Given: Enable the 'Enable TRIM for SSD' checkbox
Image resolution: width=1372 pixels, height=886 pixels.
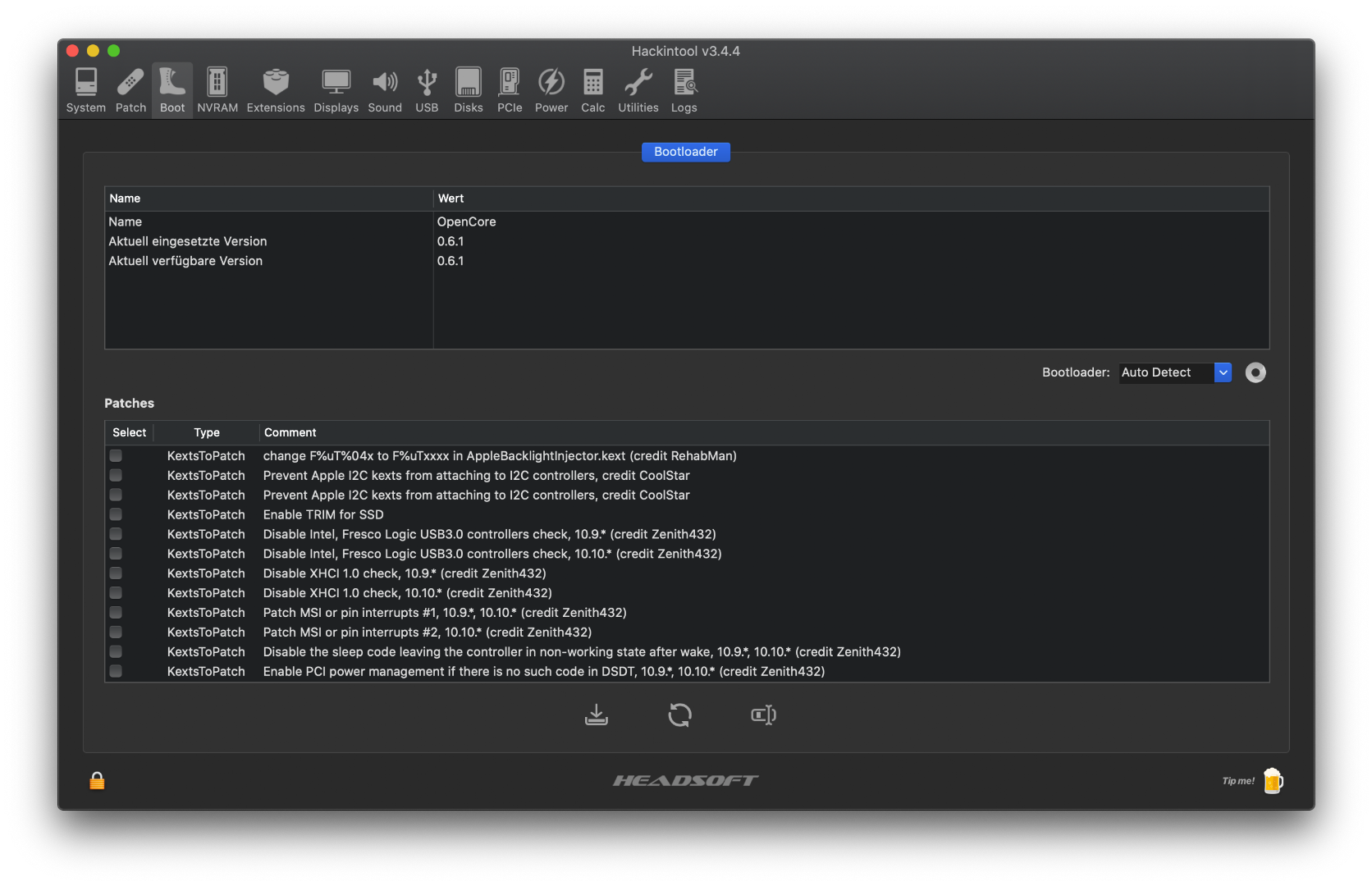Looking at the screenshot, I should [116, 514].
